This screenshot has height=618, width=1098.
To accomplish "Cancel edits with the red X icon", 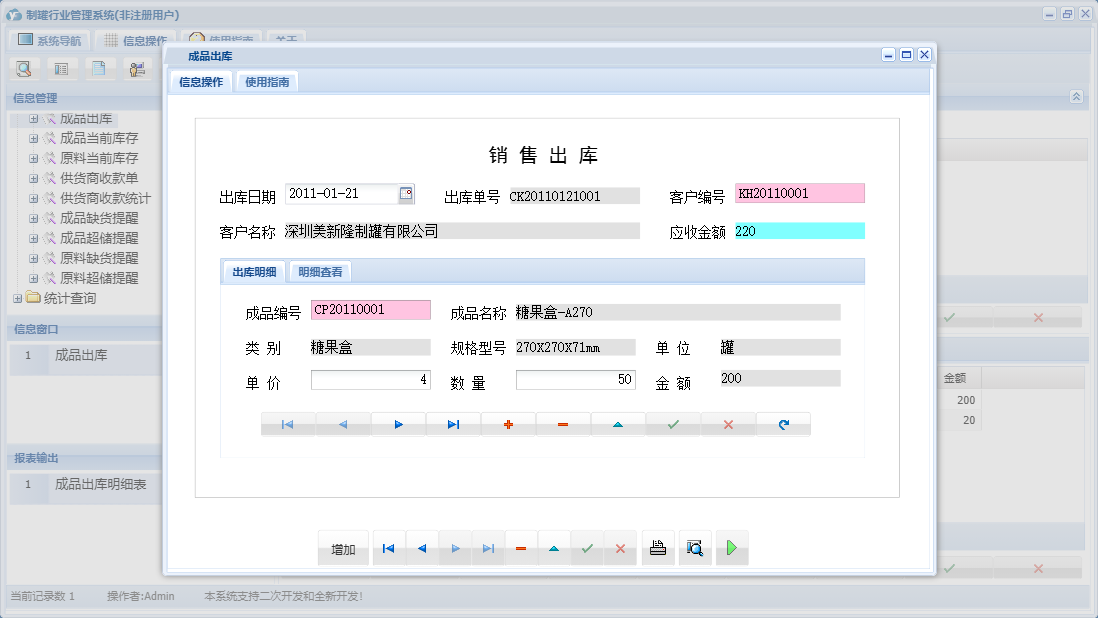I will (728, 424).
